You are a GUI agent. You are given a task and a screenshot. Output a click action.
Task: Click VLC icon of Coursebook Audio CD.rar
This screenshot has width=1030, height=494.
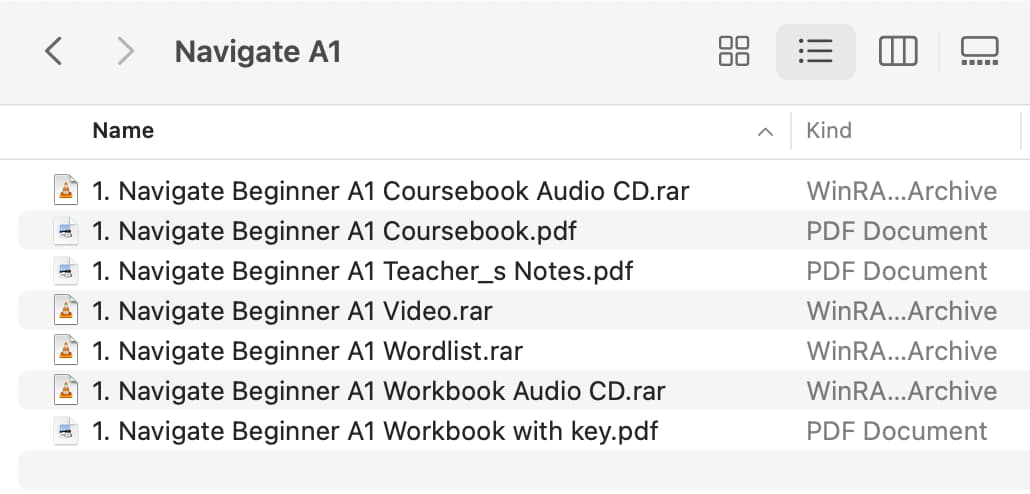click(x=66, y=191)
